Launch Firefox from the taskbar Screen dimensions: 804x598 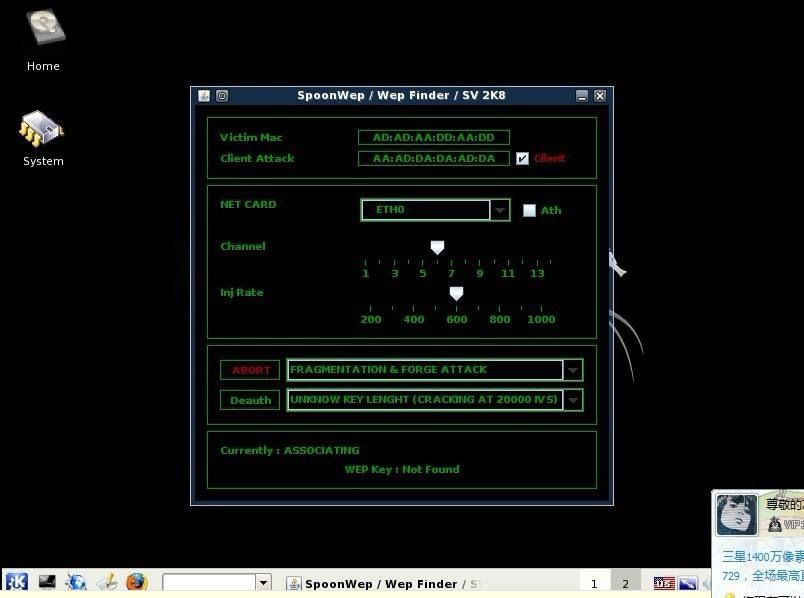pos(136,582)
